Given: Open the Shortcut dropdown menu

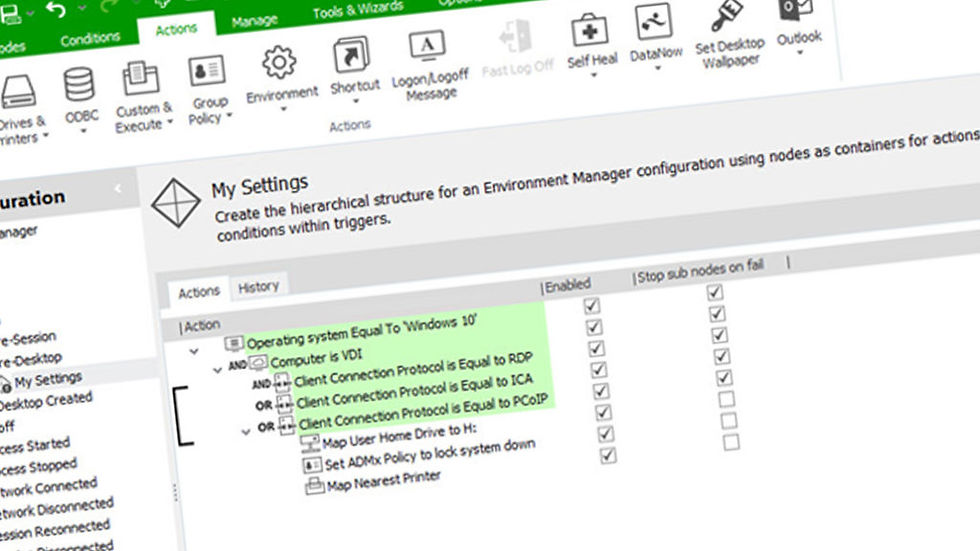Looking at the screenshot, I should point(356,101).
